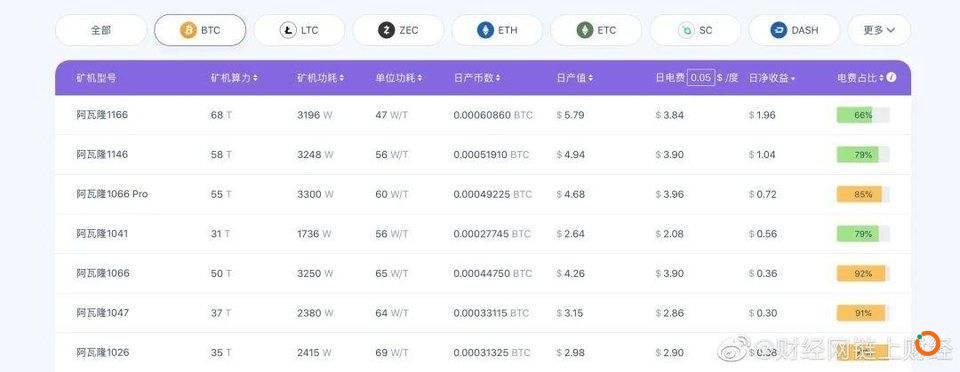Sort table by 矿机功耗 column
The height and width of the screenshot is (372, 960).
click(x=320, y=78)
